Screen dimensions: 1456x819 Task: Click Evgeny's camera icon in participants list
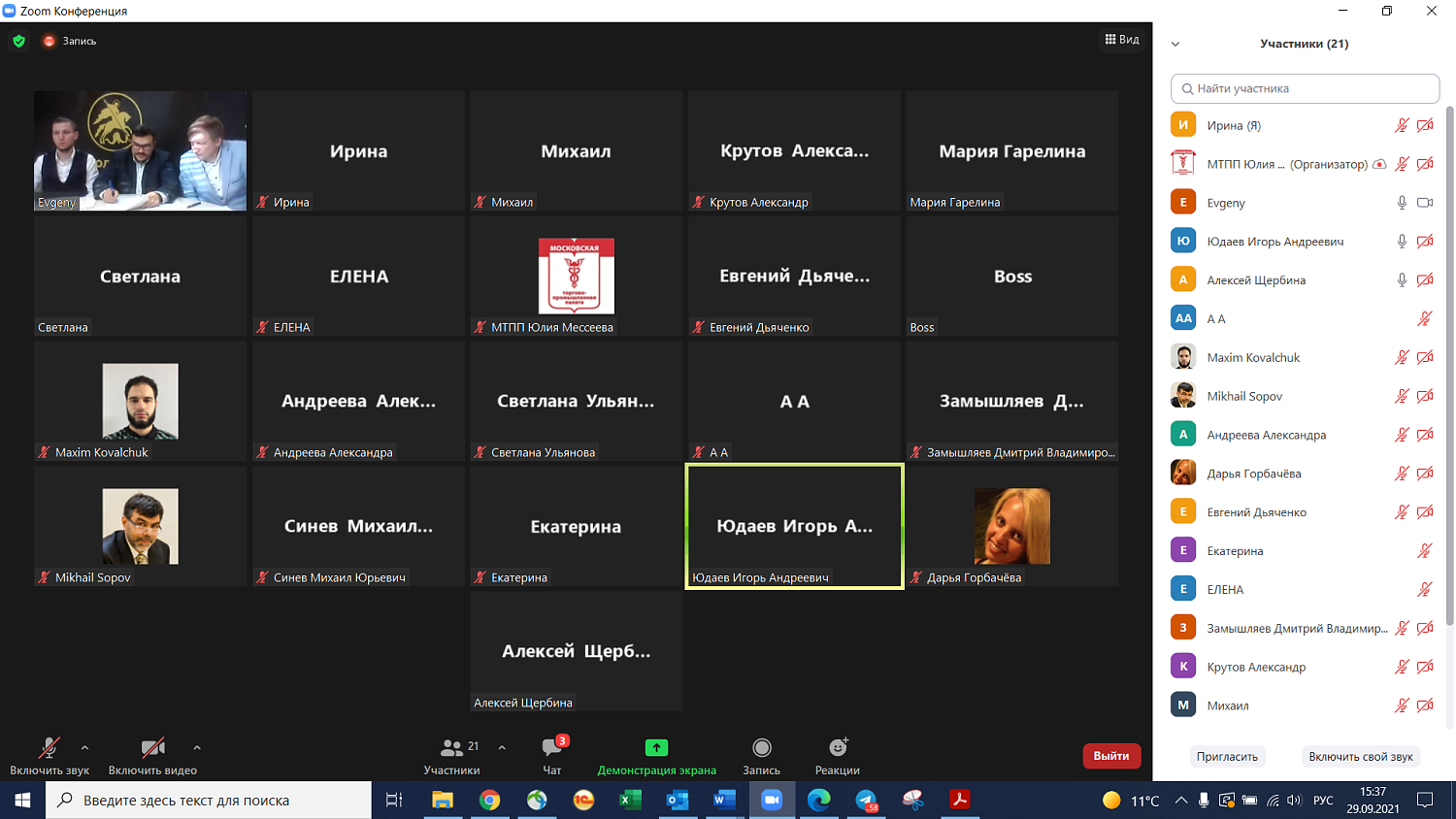(x=1425, y=203)
